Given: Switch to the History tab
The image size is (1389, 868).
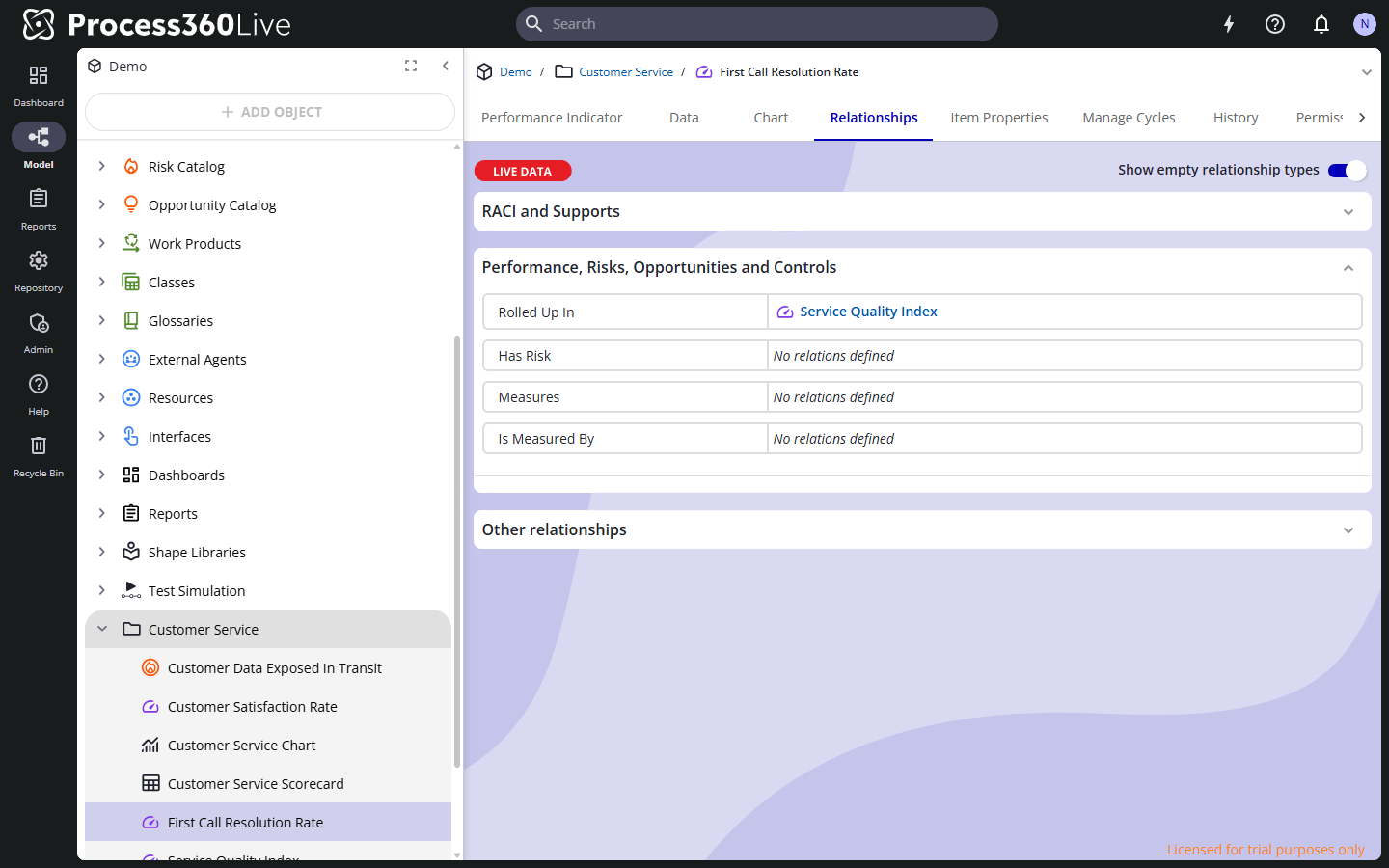Looking at the screenshot, I should point(1236,118).
